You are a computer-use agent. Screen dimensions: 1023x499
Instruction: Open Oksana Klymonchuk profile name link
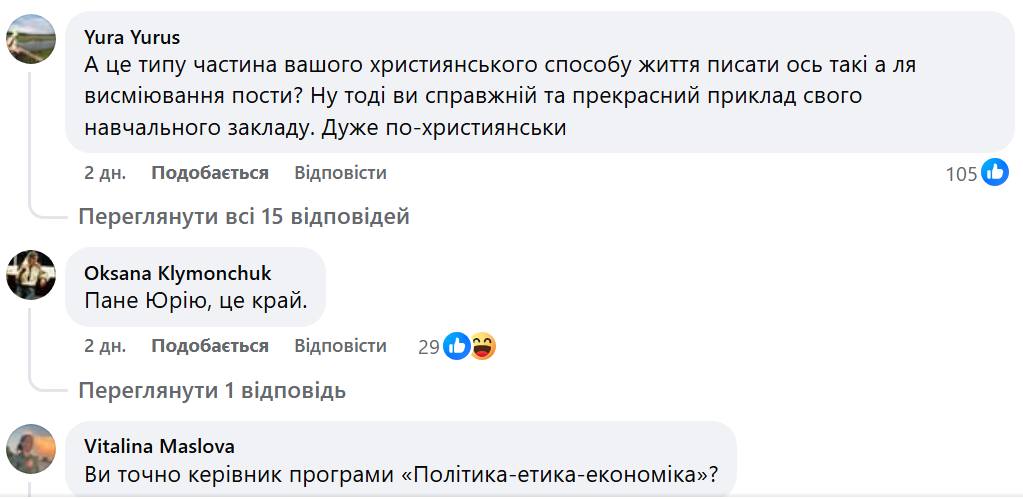pyautogui.click(x=178, y=273)
